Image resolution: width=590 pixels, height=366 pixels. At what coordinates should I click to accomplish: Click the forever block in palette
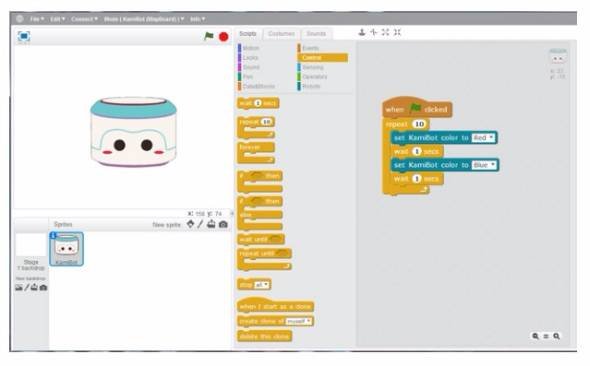tap(255, 152)
